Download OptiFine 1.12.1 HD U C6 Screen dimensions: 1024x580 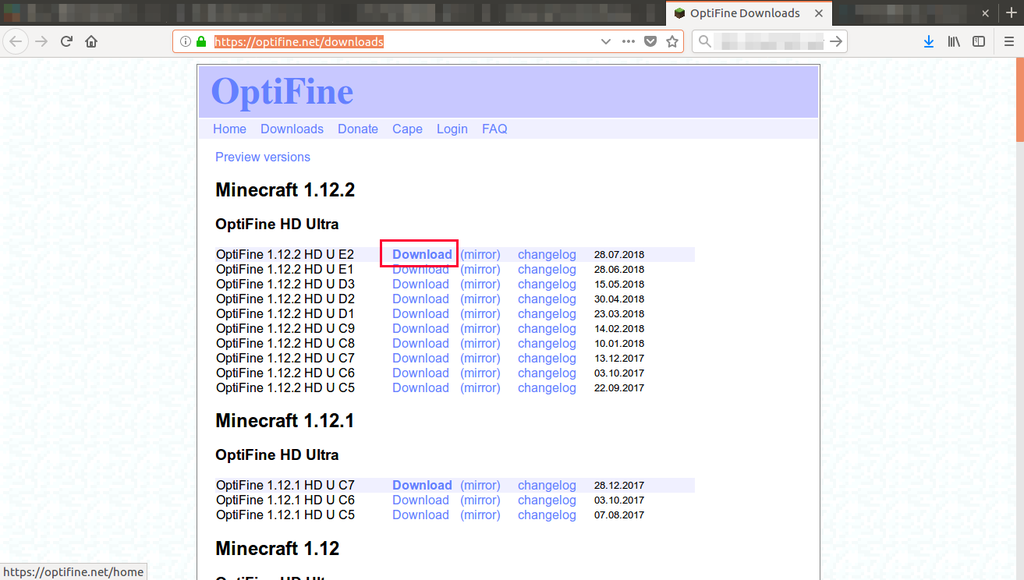(x=421, y=500)
